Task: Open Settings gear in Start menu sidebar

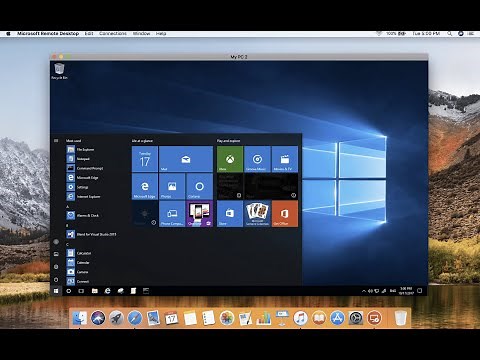Action: (x=56, y=267)
